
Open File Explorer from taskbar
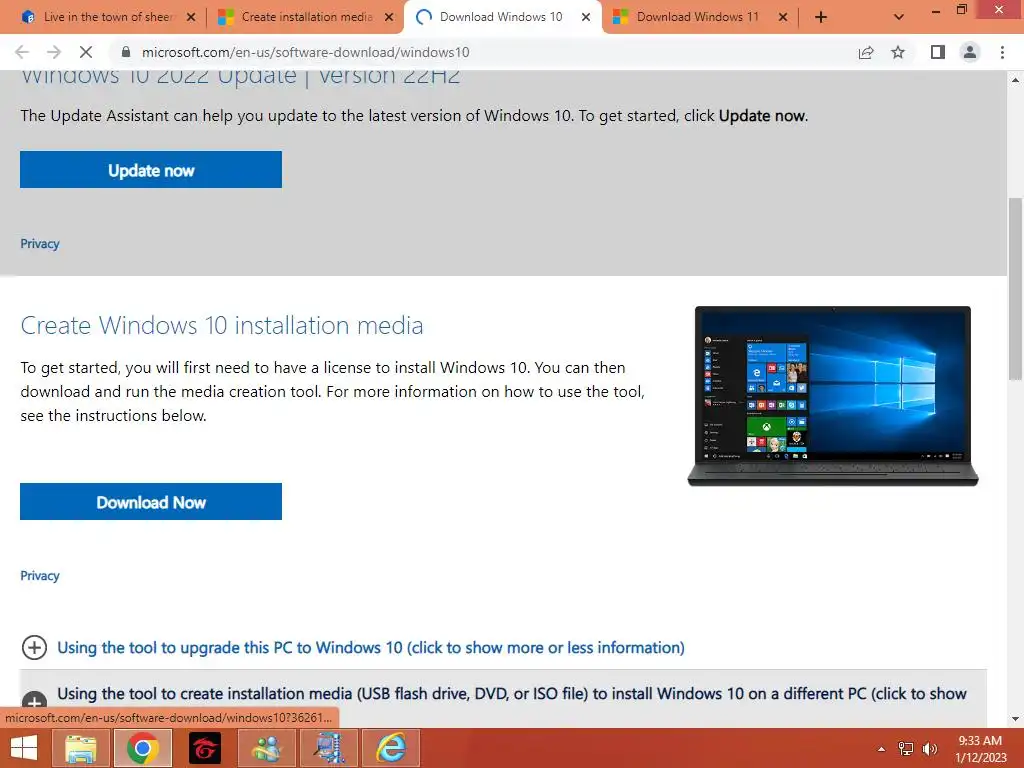(81, 748)
